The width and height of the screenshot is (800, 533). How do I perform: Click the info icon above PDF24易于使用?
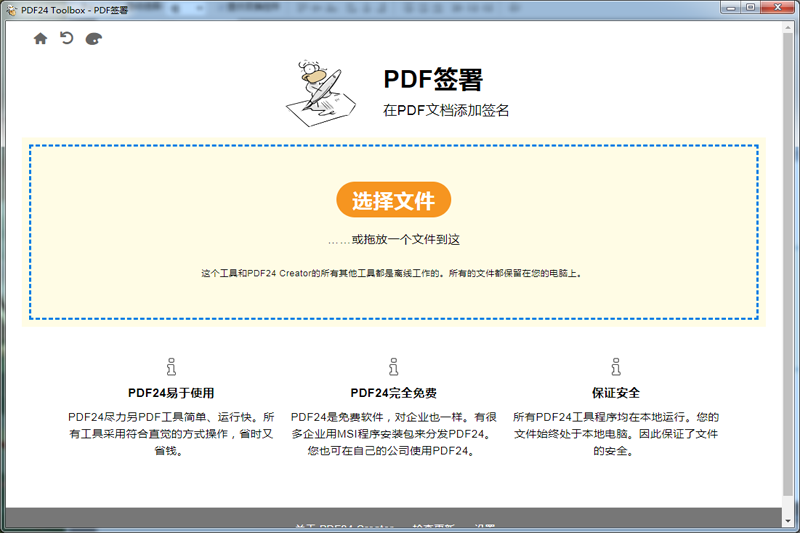[171, 367]
